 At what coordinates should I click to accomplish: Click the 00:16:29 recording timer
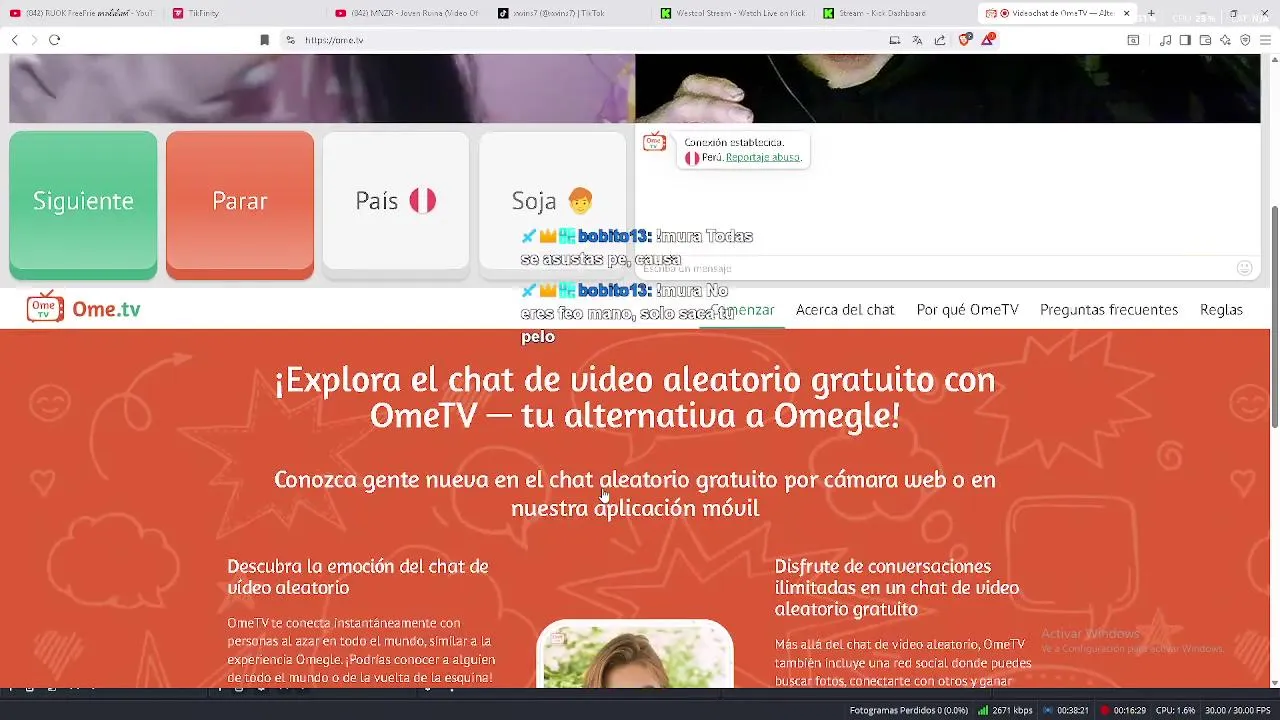click(1122, 711)
